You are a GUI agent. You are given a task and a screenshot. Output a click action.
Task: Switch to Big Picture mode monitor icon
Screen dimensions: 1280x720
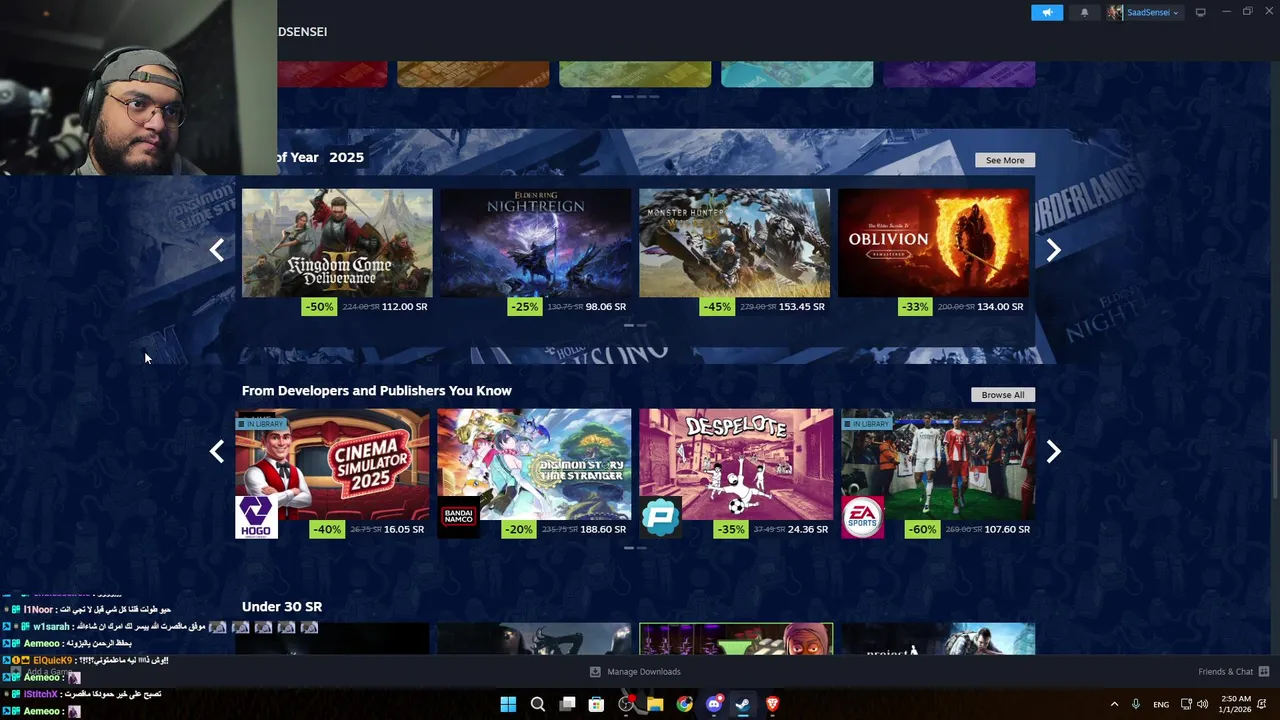(1200, 13)
